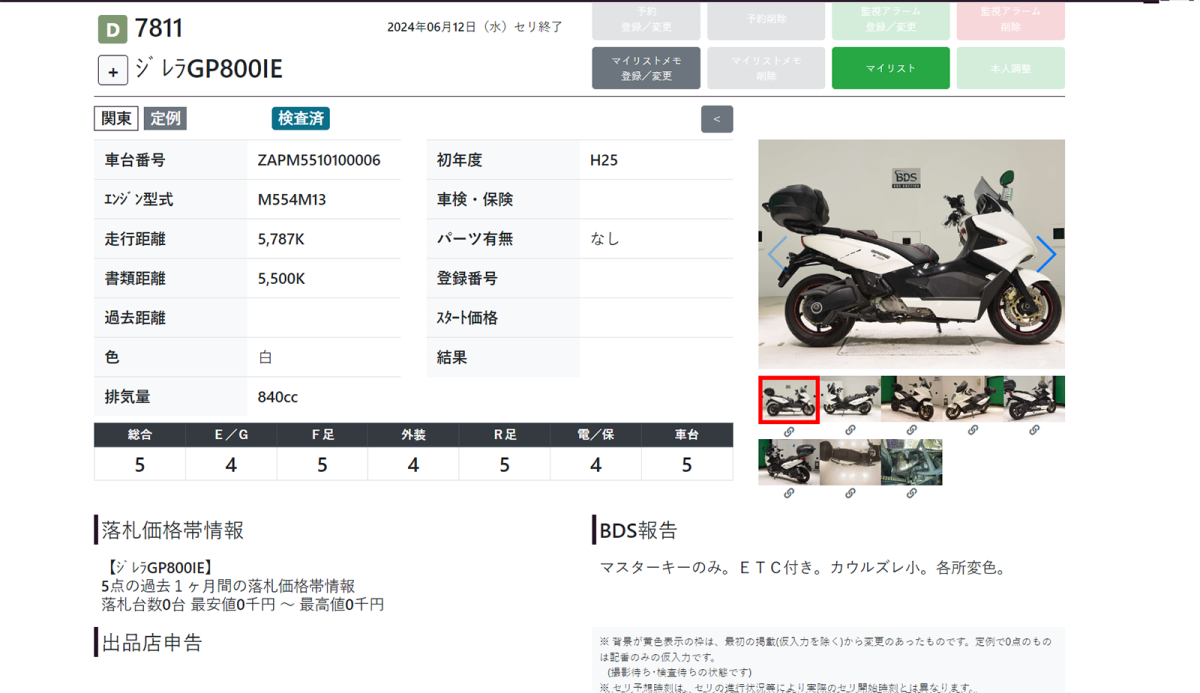Click displacement value 840cc
The height and width of the screenshot is (693, 1200).
click(x=278, y=397)
